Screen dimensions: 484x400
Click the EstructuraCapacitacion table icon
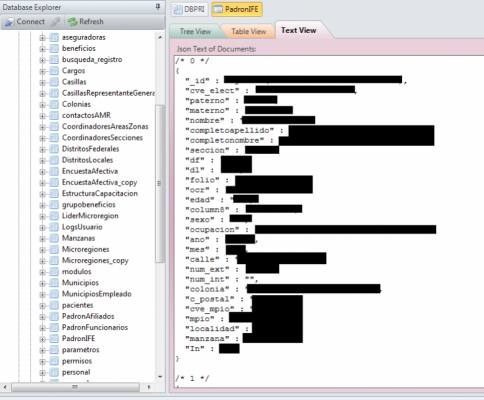coord(54,194)
